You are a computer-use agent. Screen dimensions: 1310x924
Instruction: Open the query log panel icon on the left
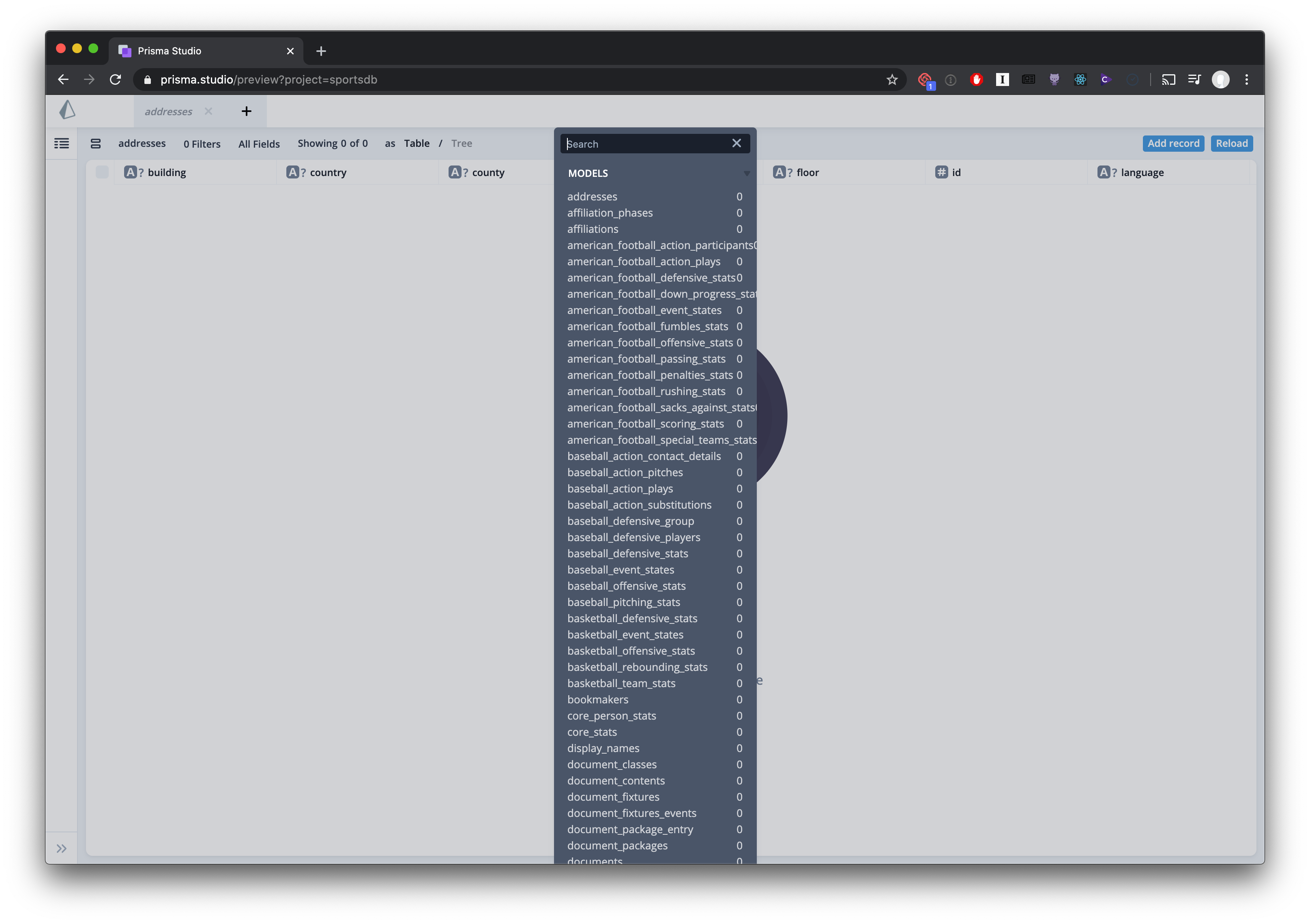point(61,143)
